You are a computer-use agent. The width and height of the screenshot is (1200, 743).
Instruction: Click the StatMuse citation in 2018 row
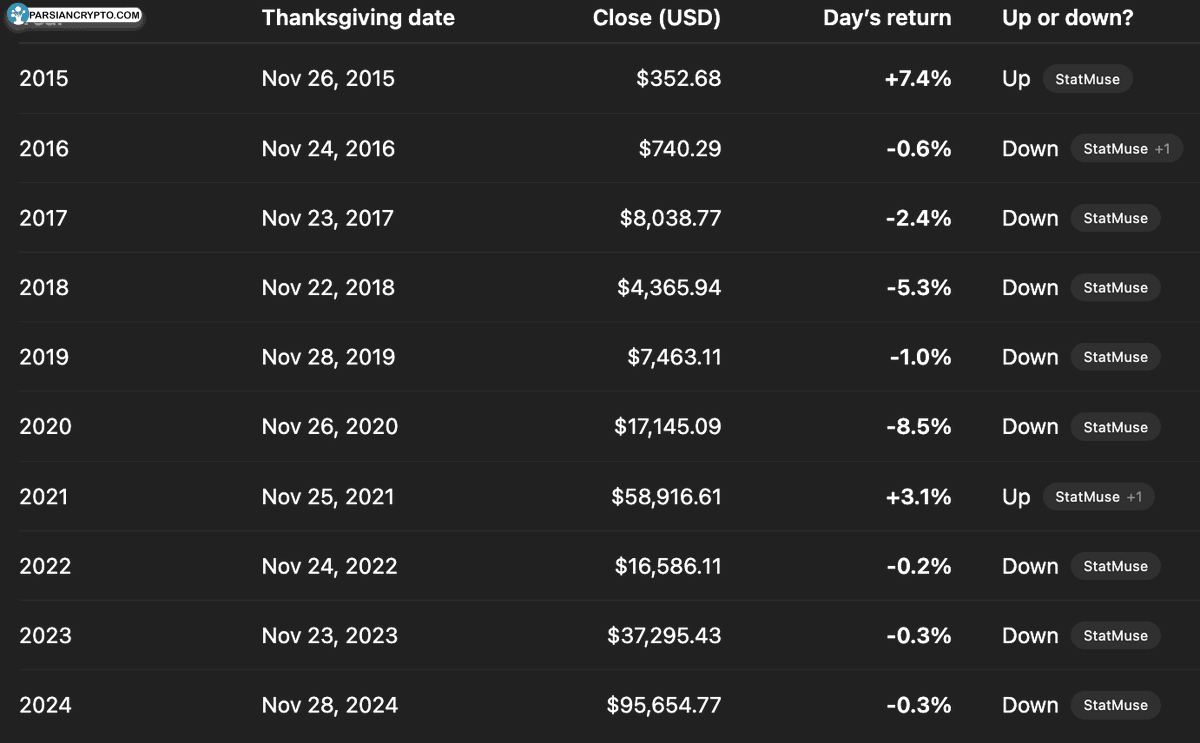[x=1115, y=288]
